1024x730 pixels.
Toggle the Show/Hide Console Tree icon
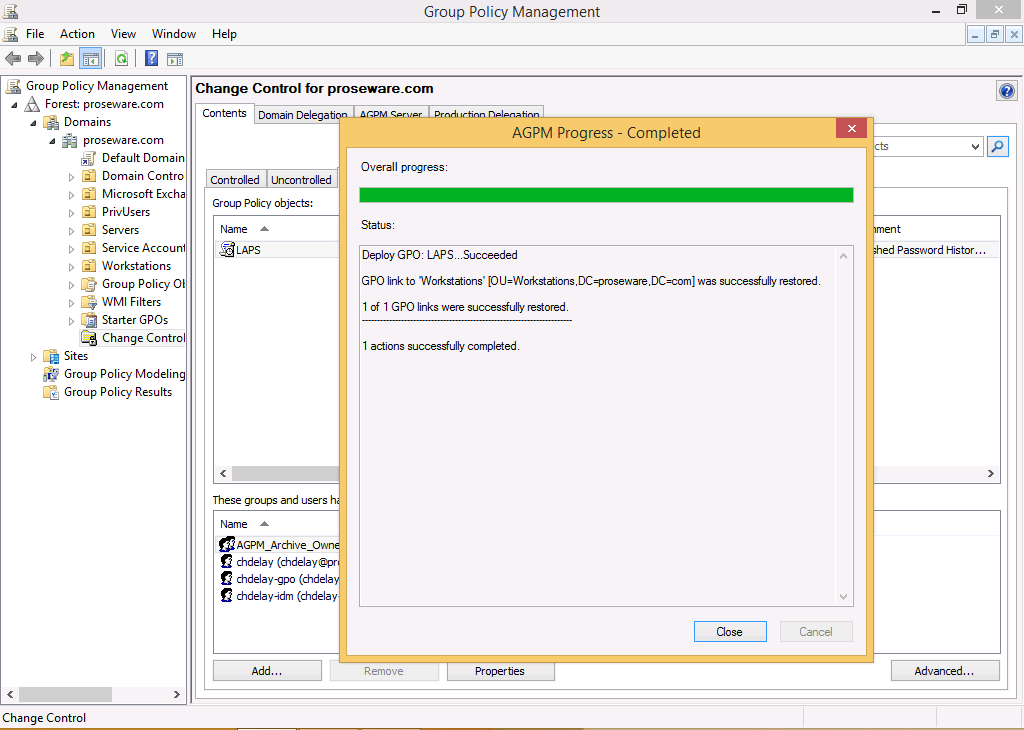(x=91, y=59)
